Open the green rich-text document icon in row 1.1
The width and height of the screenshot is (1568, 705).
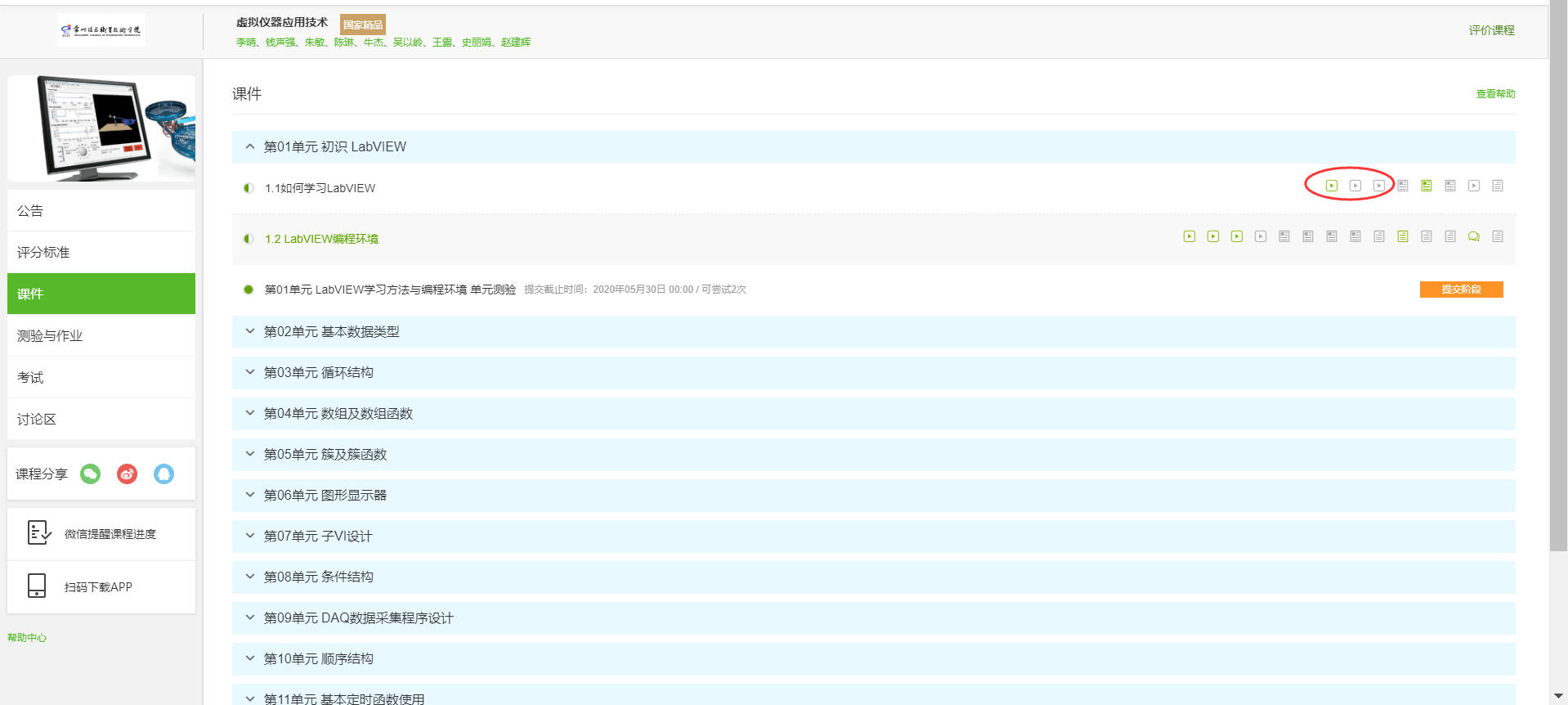click(x=1427, y=186)
